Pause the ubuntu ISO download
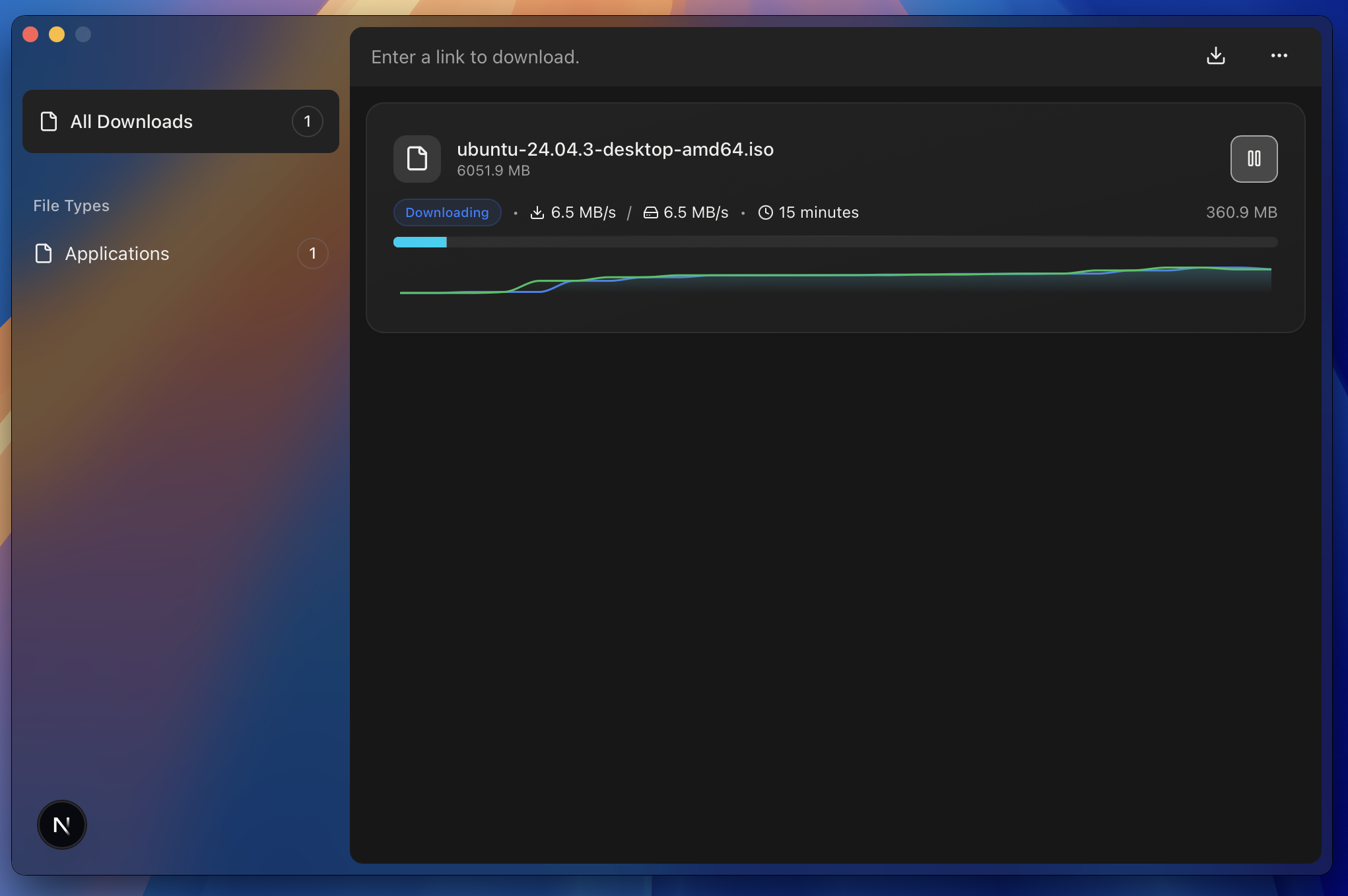Image resolution: width=1348 pixels, height=896 pixels. (x=1254, y=159)
